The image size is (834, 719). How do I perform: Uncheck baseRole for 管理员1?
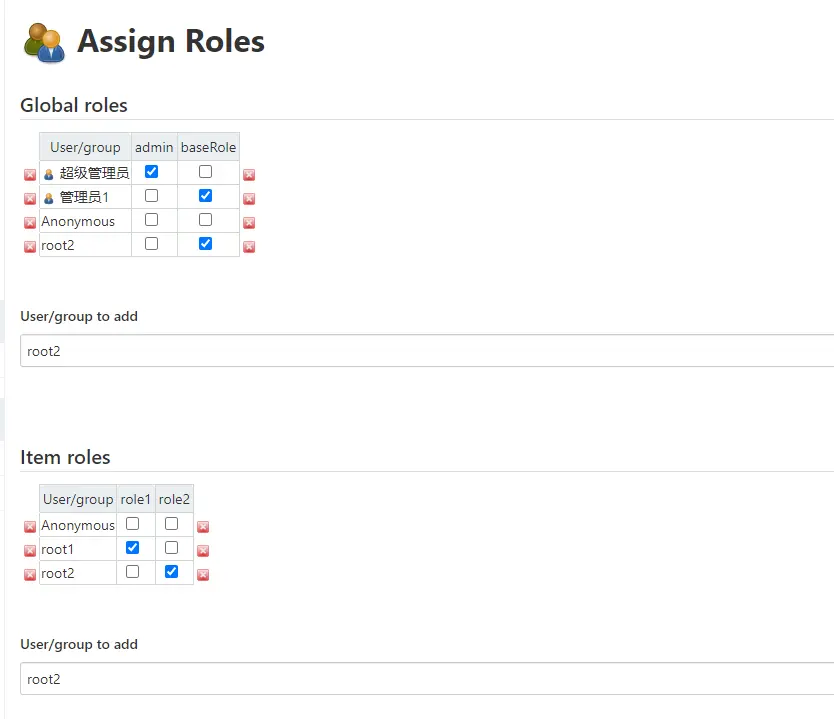(206, 196)
